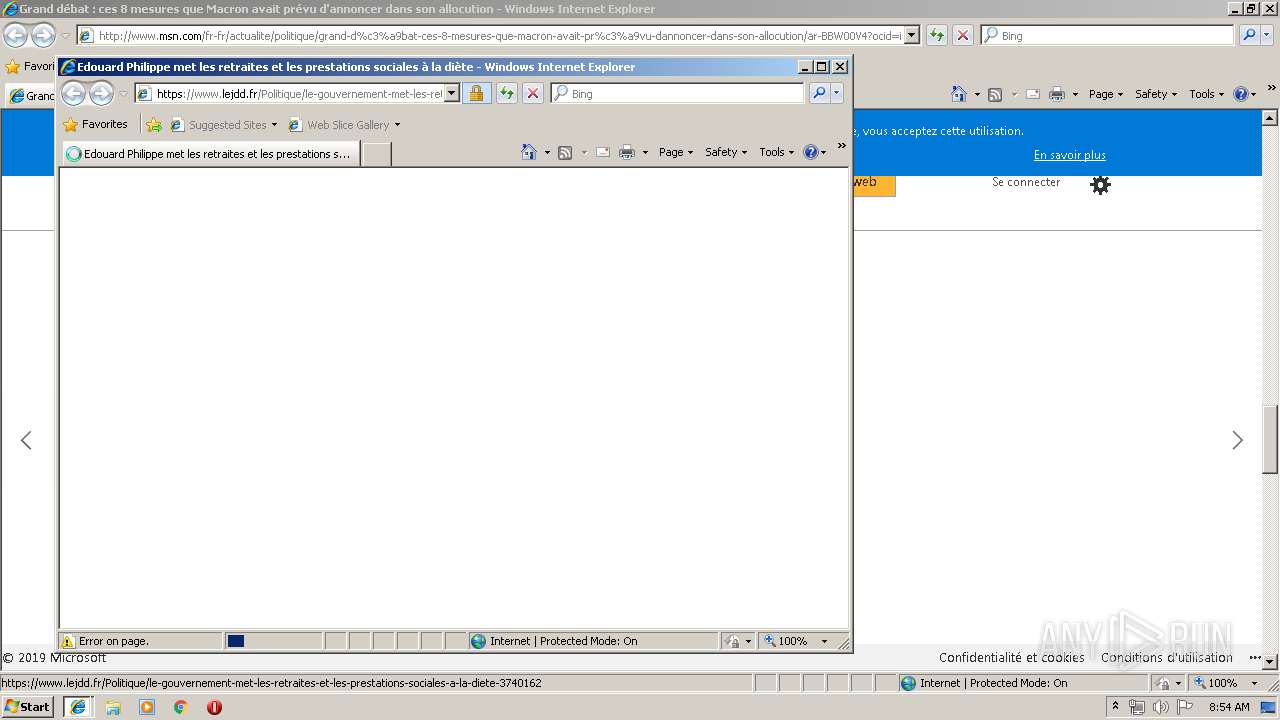Open Safety menu in background window
This screenshot has width=1280, height=720.
coord(1155,94)
